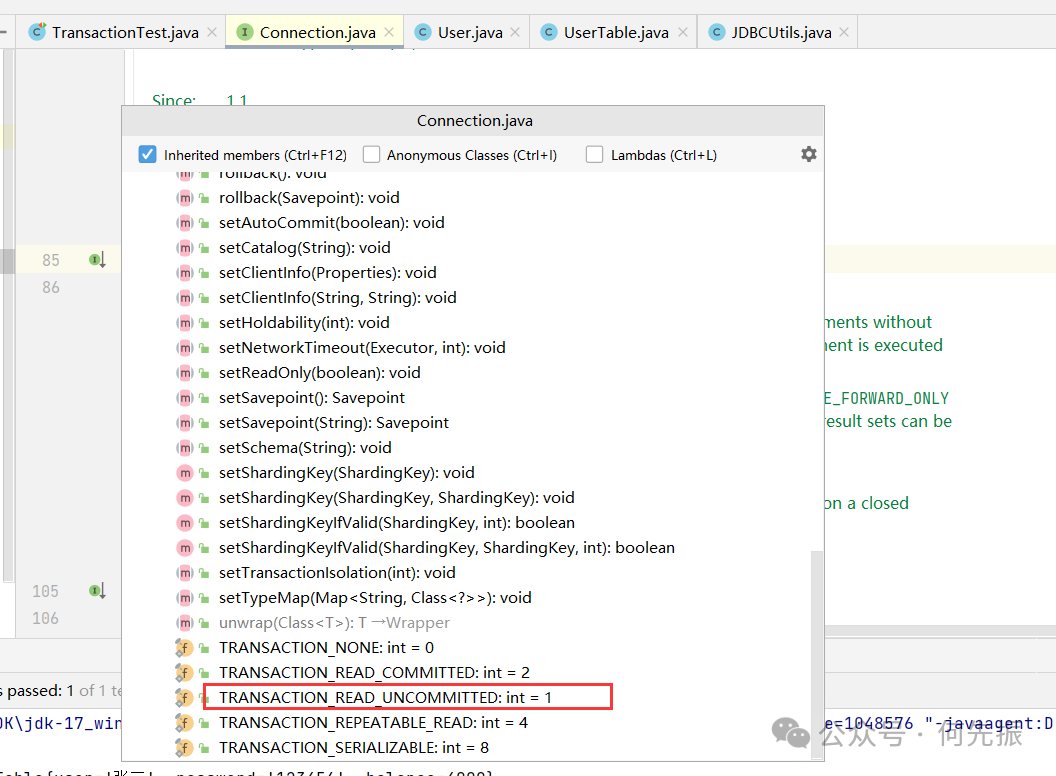Click field icon beside TRANSACTION_SERIALIZABLE
The image size is (1056, 776).
(x=184, y=747)
